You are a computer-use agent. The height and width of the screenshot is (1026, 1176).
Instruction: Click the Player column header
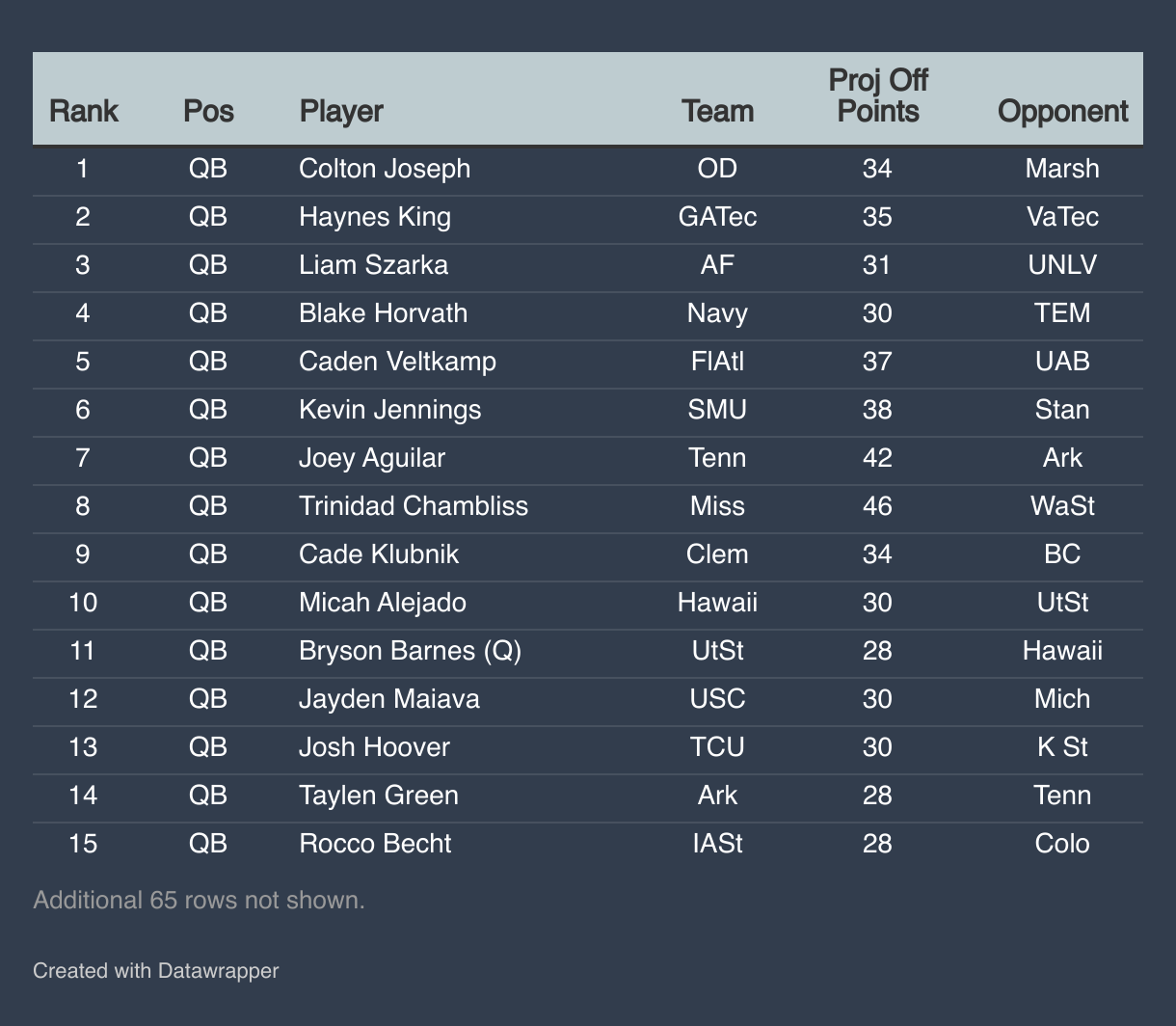point(341,111)
